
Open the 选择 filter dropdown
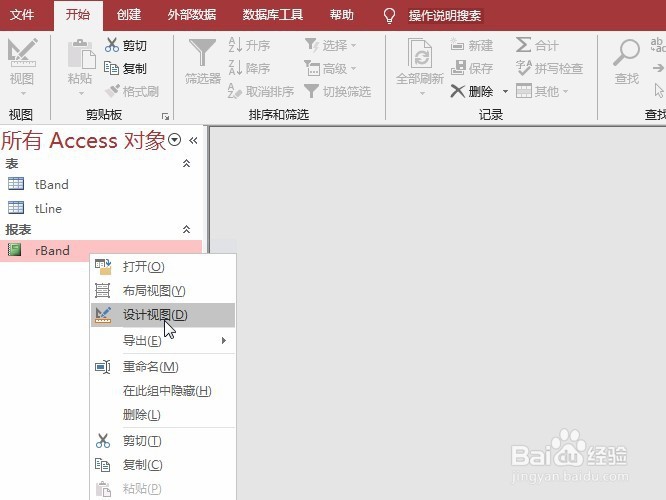point(330,45)
